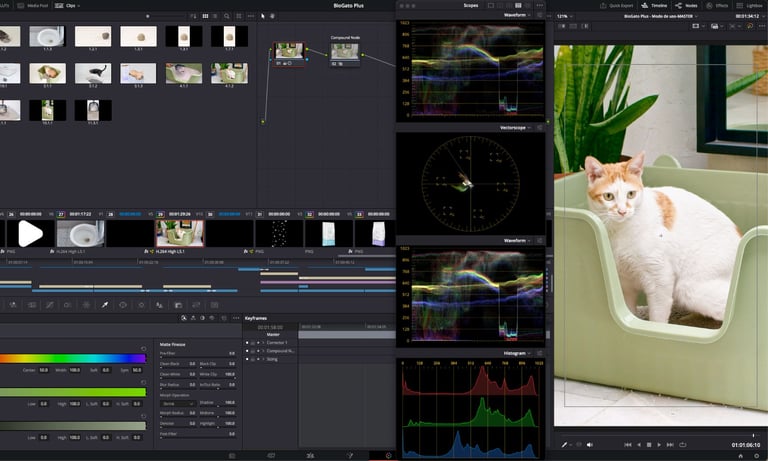Image resolution: width=768 pixels, height=461 pixels.
Task: Jump to the first frame
Action: pyautogui.click(x=628, y=445)
